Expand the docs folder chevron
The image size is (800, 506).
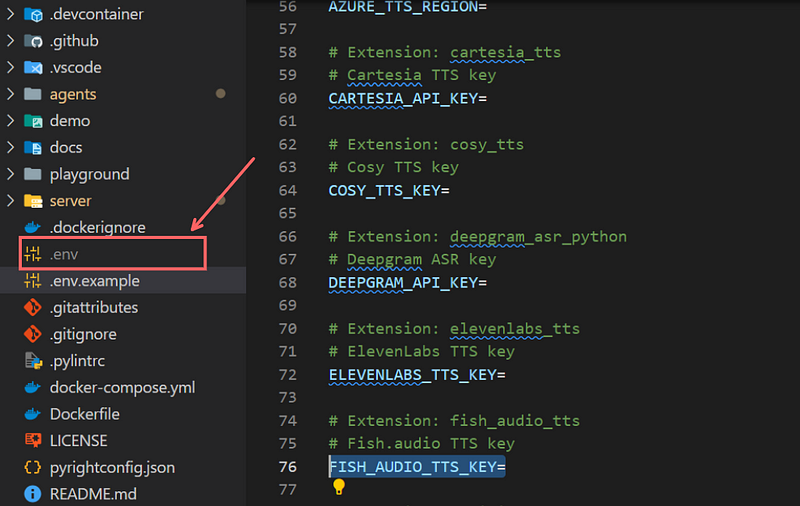coord(10,147)
